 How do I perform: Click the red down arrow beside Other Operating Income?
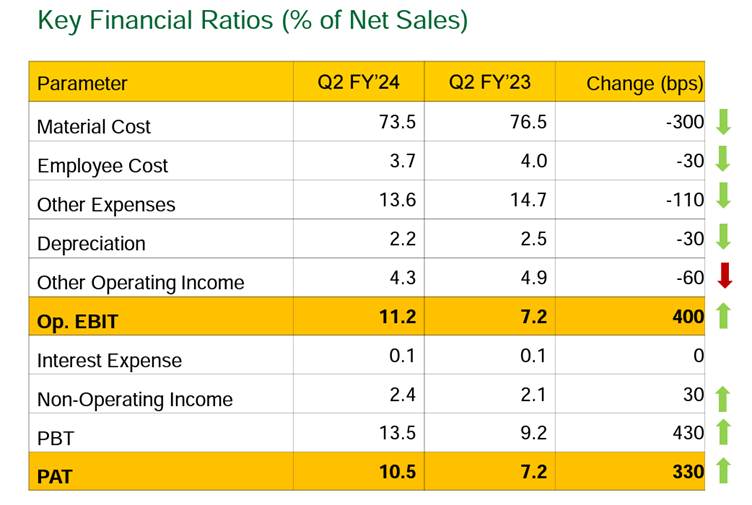point(724,279)
